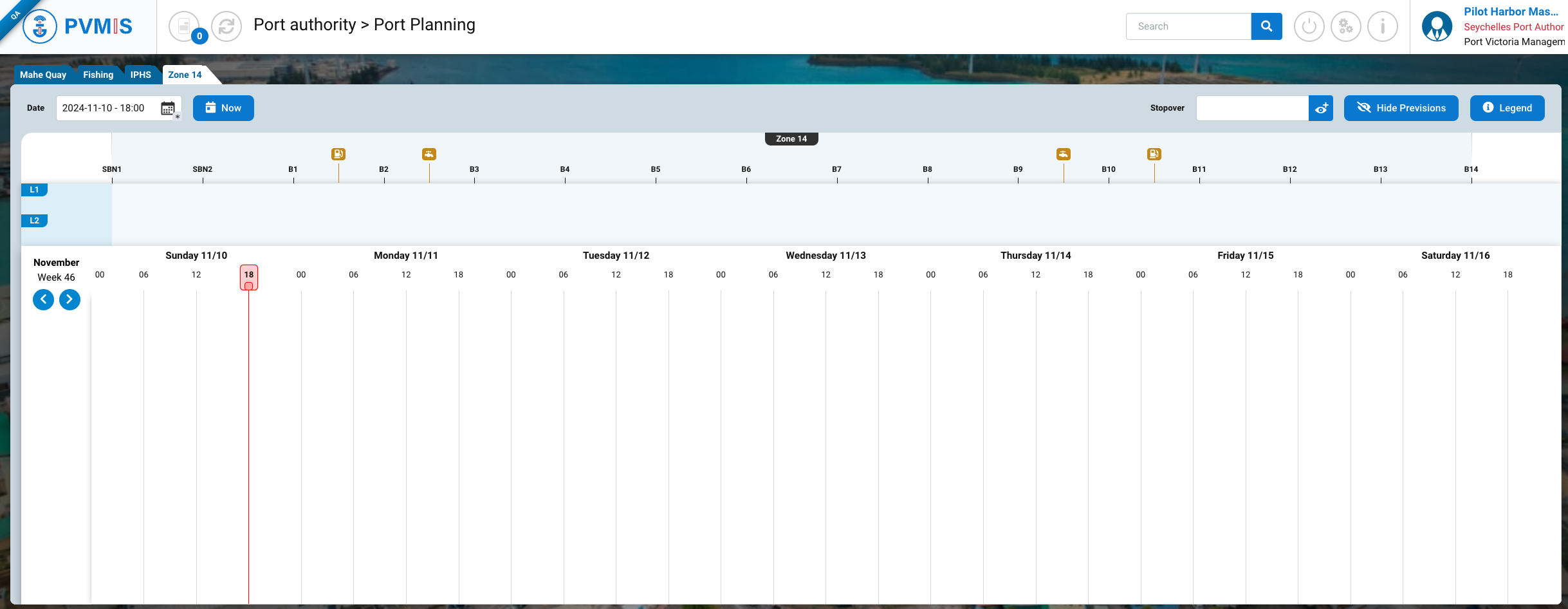Go to the previous week
Image resolution: width=1568 pixels, height=609 pixels.
pos(43,299)
